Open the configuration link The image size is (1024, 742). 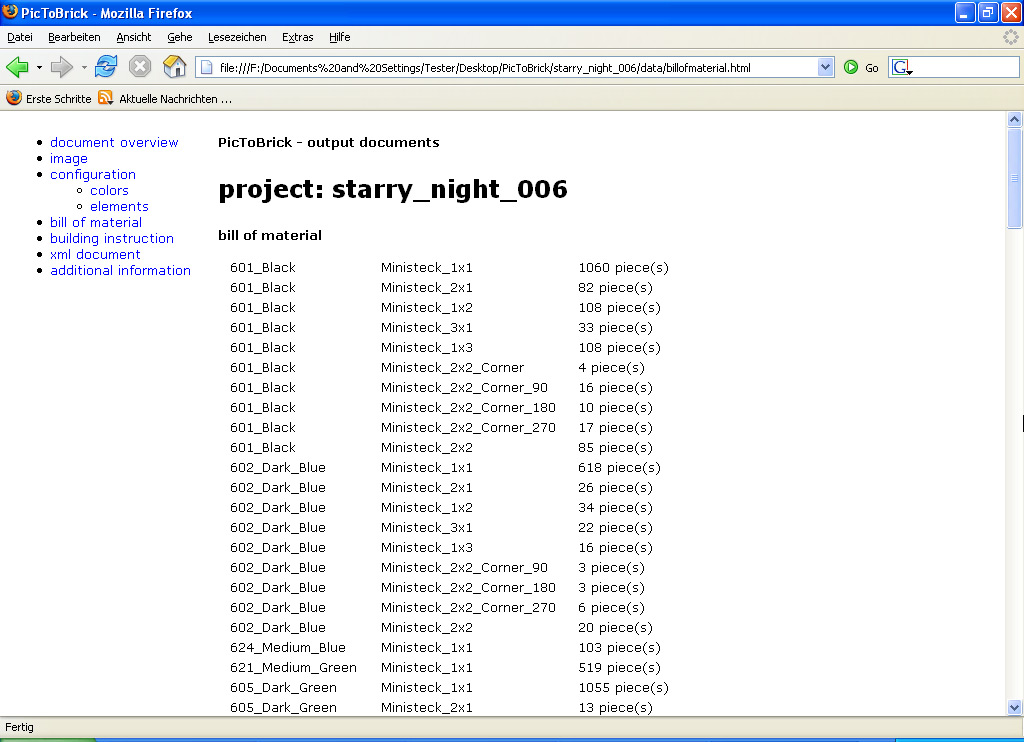[93, 174]
